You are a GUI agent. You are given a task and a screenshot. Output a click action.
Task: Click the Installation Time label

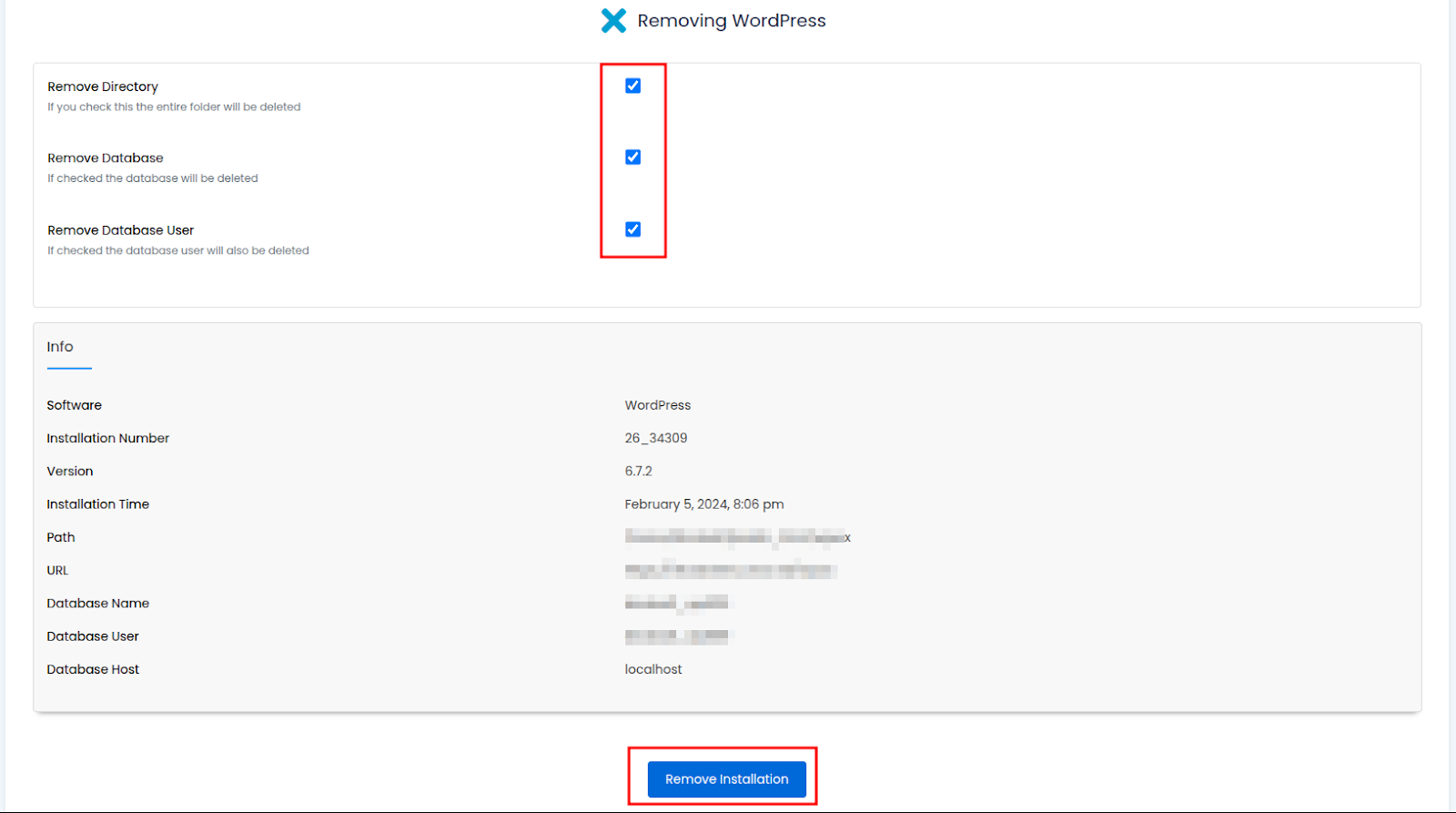[x=98, y=503]
